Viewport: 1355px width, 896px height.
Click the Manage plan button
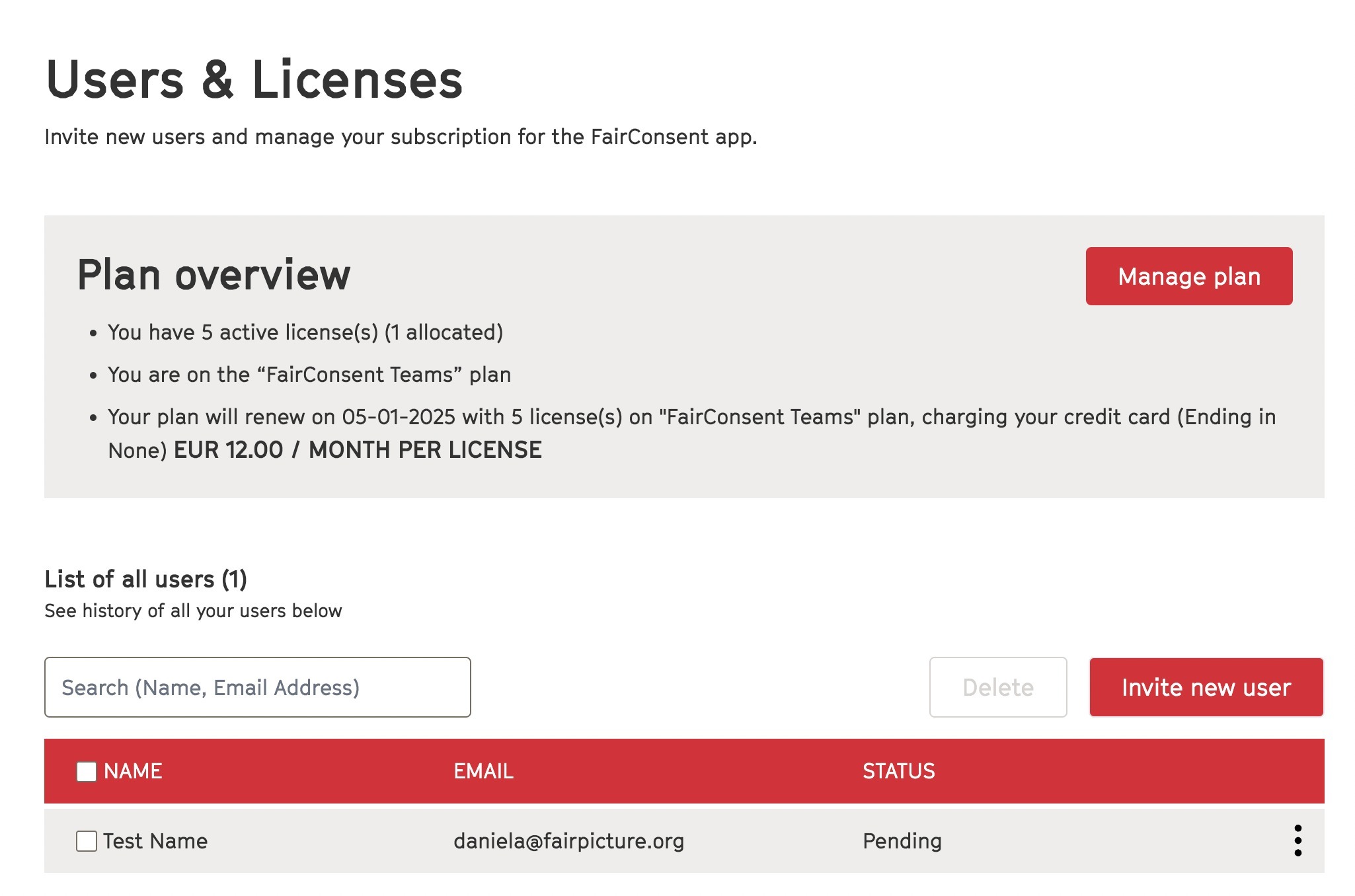(x=1189, y=276)
